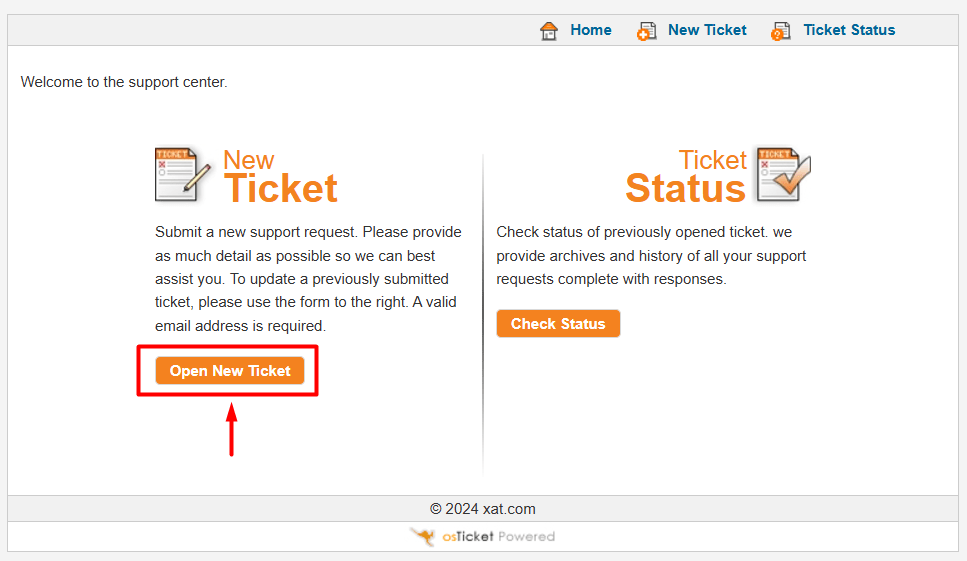This screenshot has width=967, height=561.
Task: Click the osTicket kangaroo logo icon
Action: pos(423,537)
